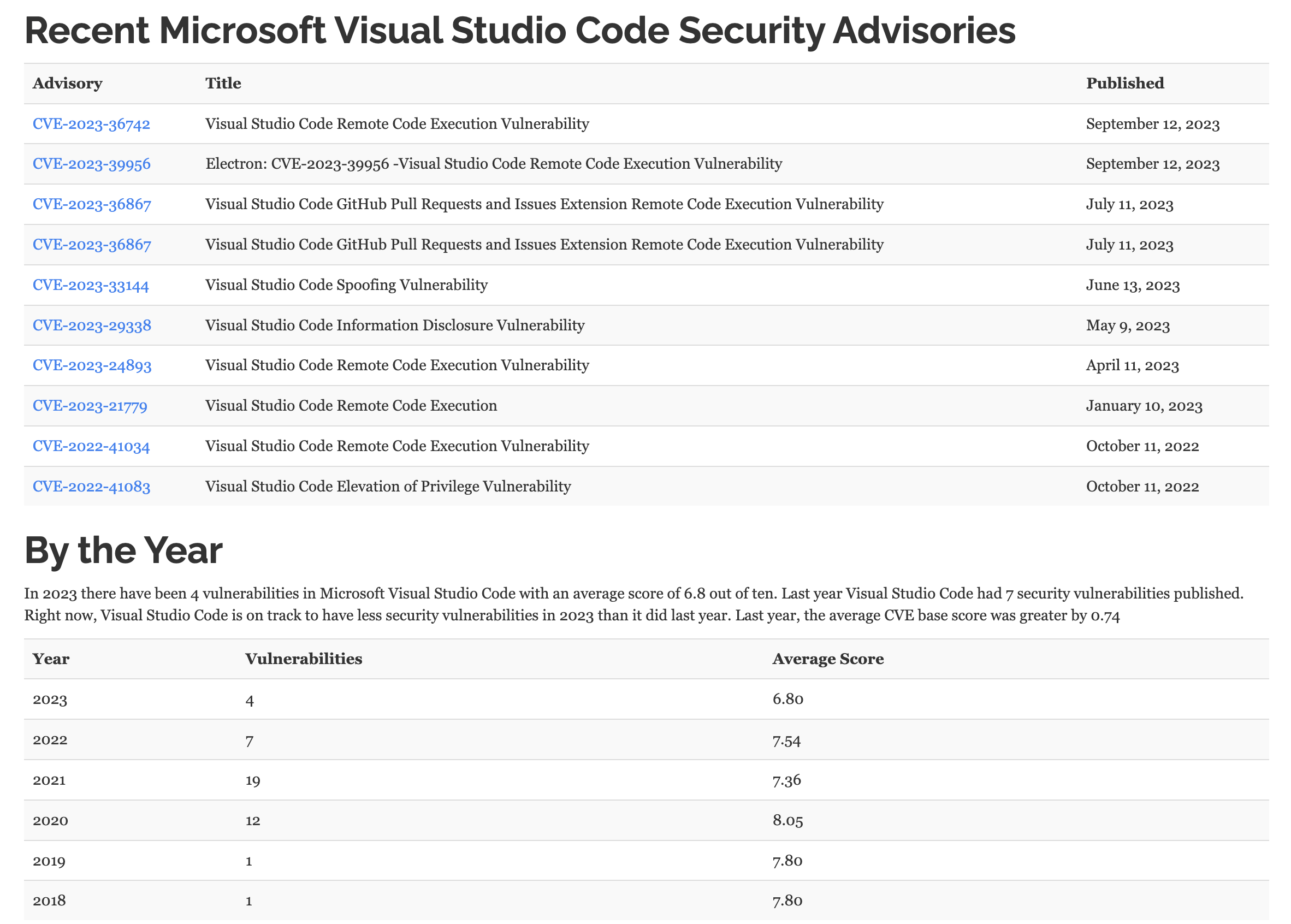Viewport: 1291px width, 924px height.
Task: Follow the CVE-2022-41083 link
Action: point(92,487)
